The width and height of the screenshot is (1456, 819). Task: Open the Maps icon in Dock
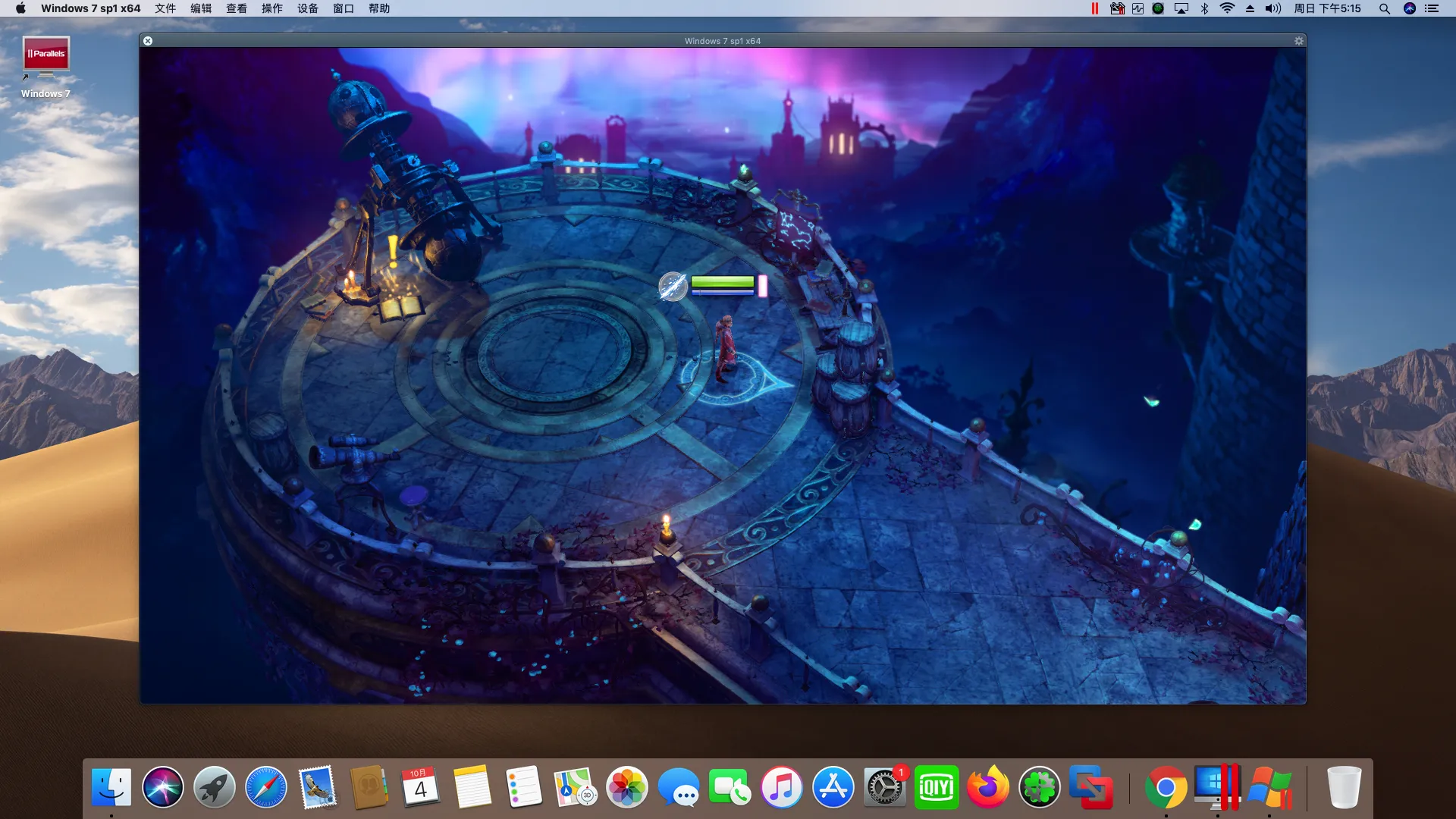coord(576,787)
